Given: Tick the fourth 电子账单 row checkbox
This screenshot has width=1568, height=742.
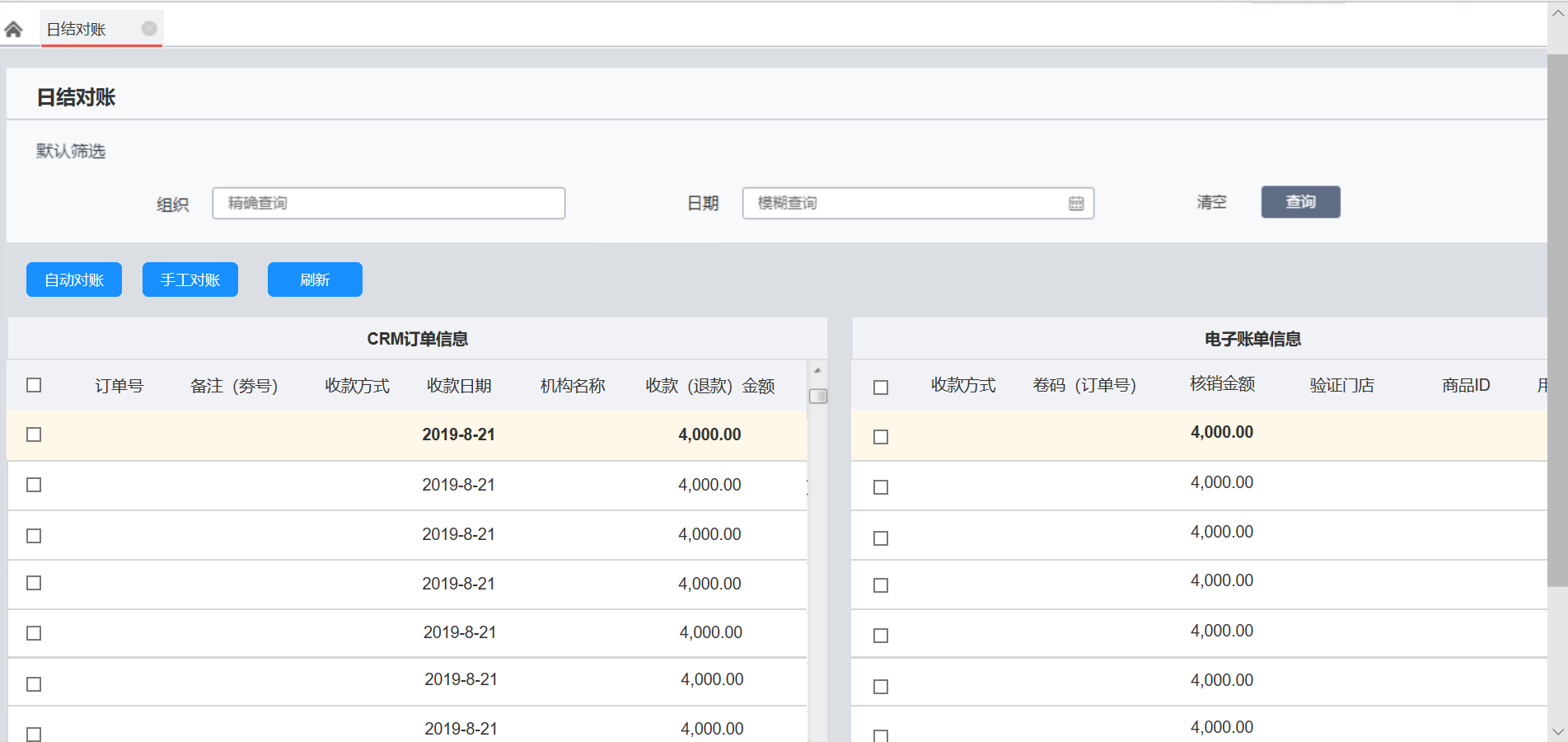Looking at the screenshot, I should (881, 585).
